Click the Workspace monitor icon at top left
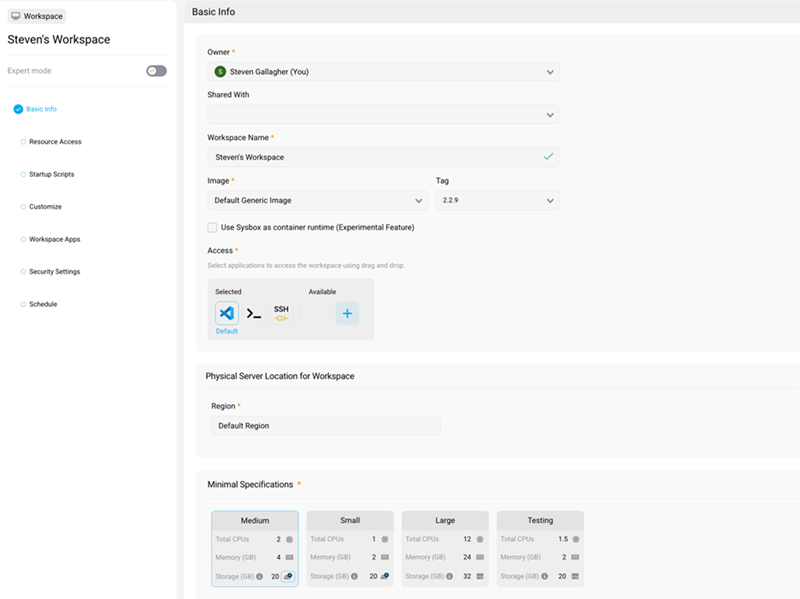The height and width of the screenshot is (599, 800). coord(16,15)
